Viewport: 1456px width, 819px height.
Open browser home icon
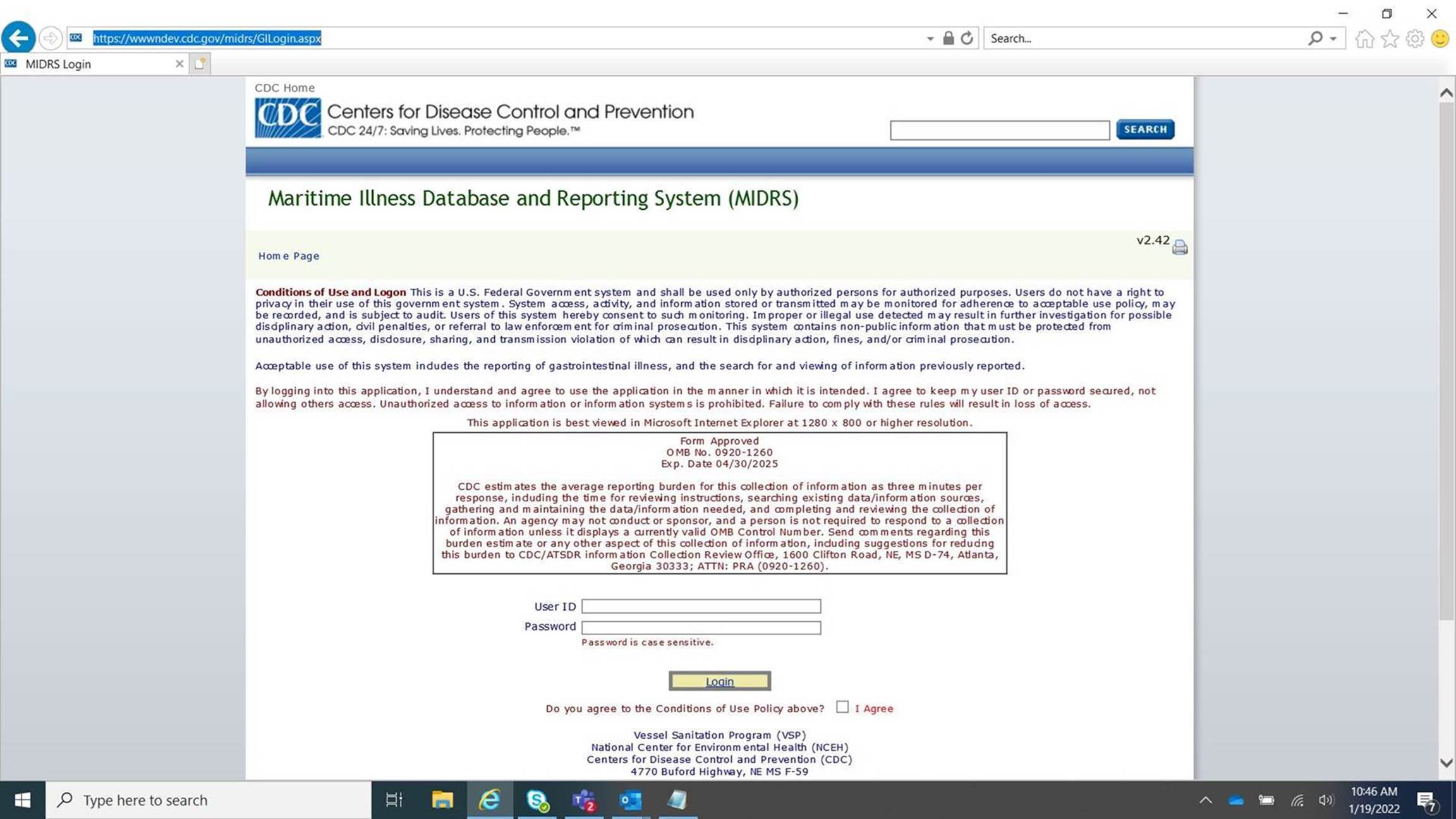pyautogui.click(x=1364, y=39)
